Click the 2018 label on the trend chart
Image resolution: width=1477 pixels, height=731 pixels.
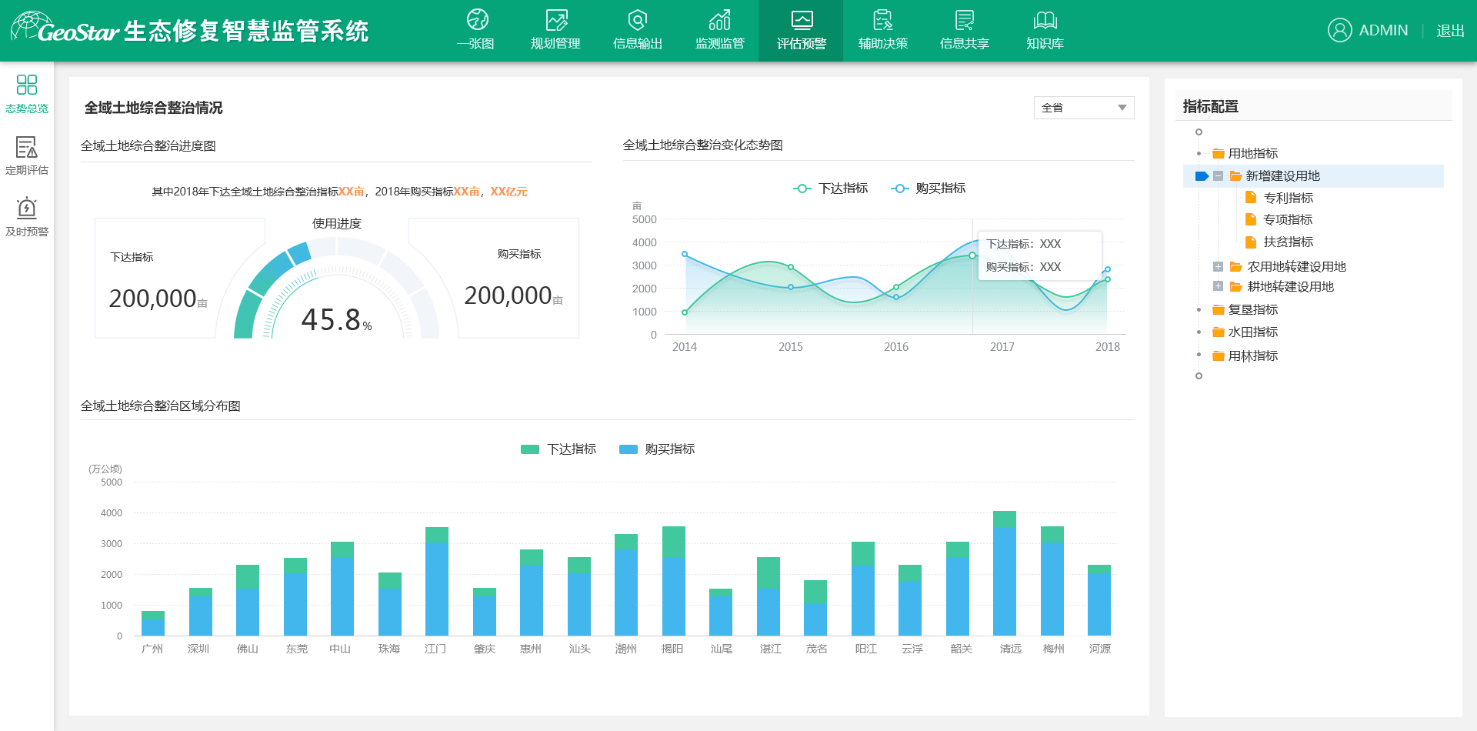(1107, 347)
